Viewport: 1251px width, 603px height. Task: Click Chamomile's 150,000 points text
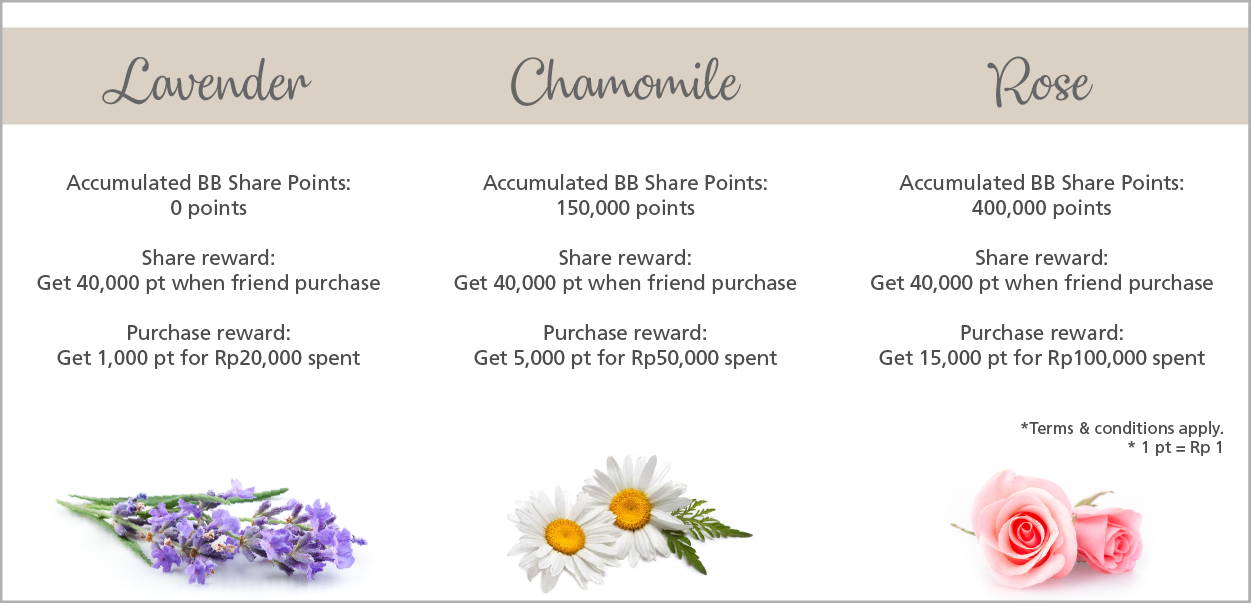625,208
